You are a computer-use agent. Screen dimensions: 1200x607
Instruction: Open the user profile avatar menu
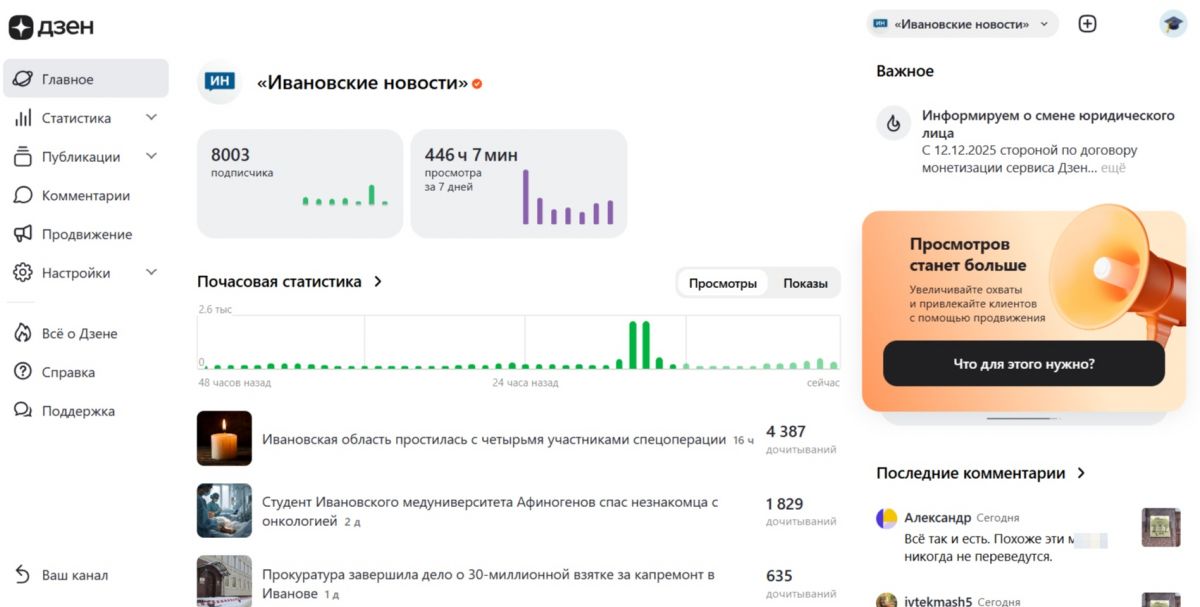point(1172,24)
